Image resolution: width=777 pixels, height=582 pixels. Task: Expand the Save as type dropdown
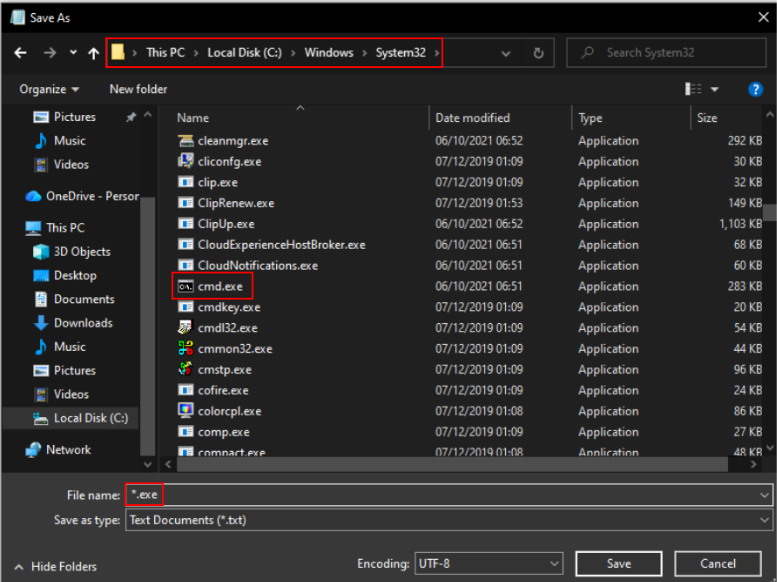coord(764,520)
